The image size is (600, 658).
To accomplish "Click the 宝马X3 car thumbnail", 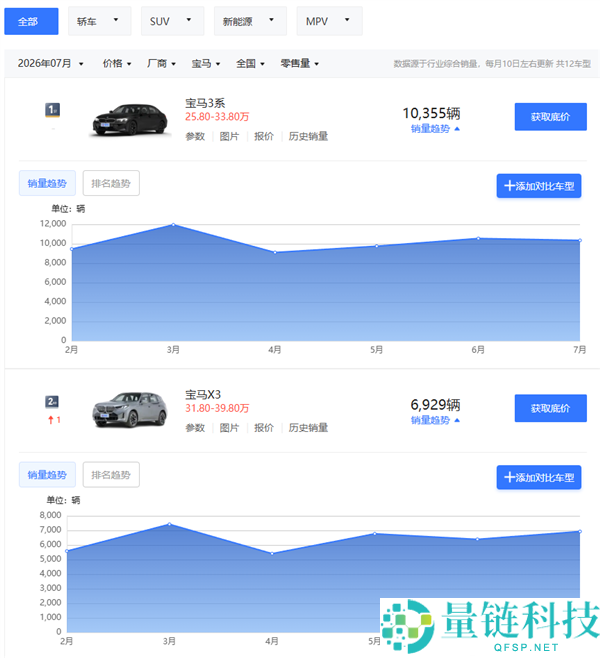I will tap(130, 410).
